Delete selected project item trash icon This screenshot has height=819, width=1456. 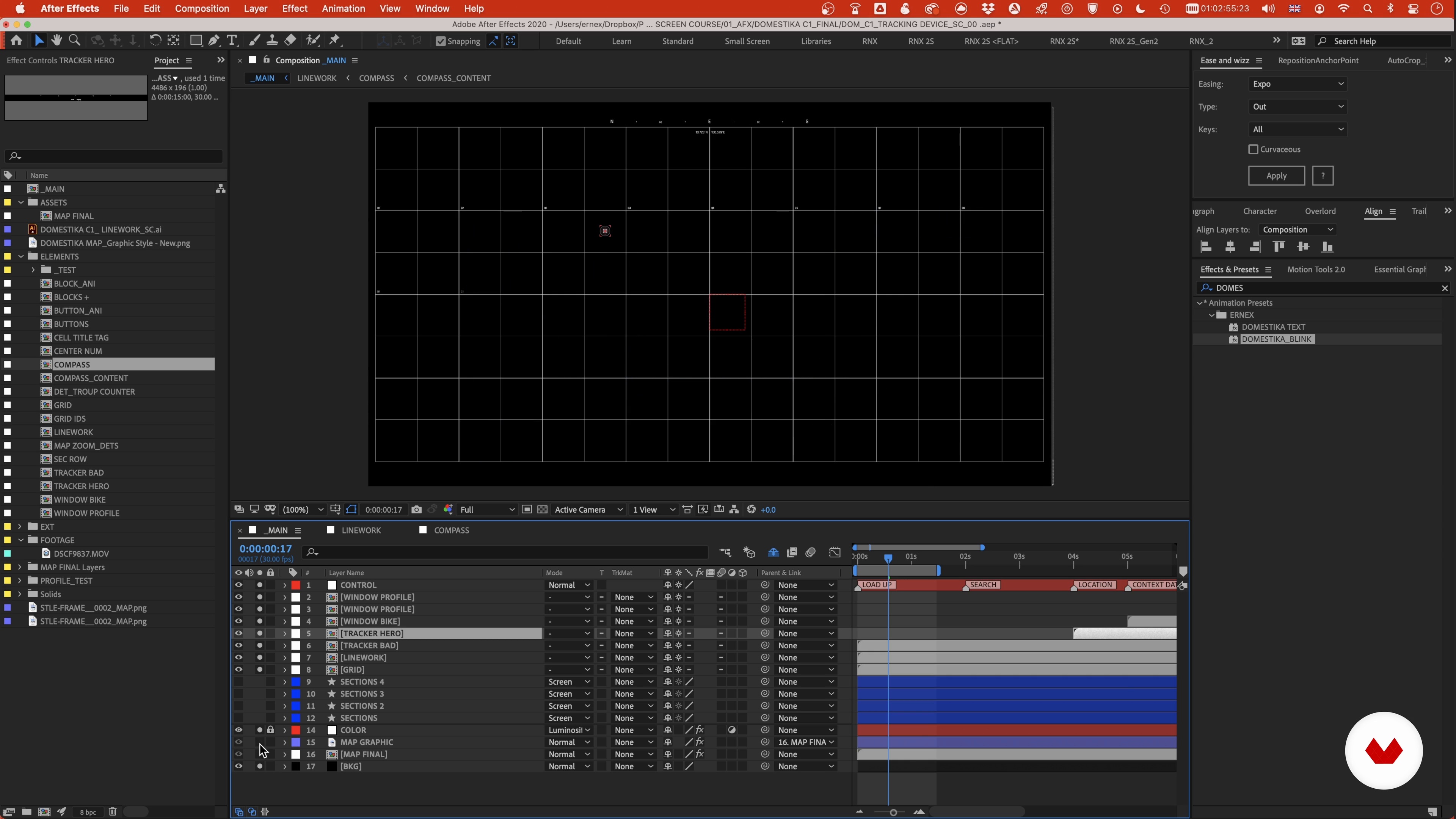(x=113, y=812)
